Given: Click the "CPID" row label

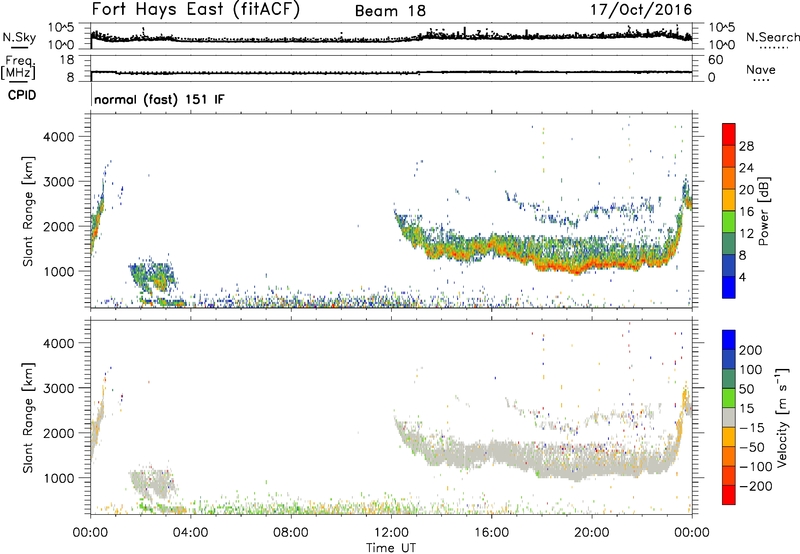Looking at the screenshot, I should [22, 95].
